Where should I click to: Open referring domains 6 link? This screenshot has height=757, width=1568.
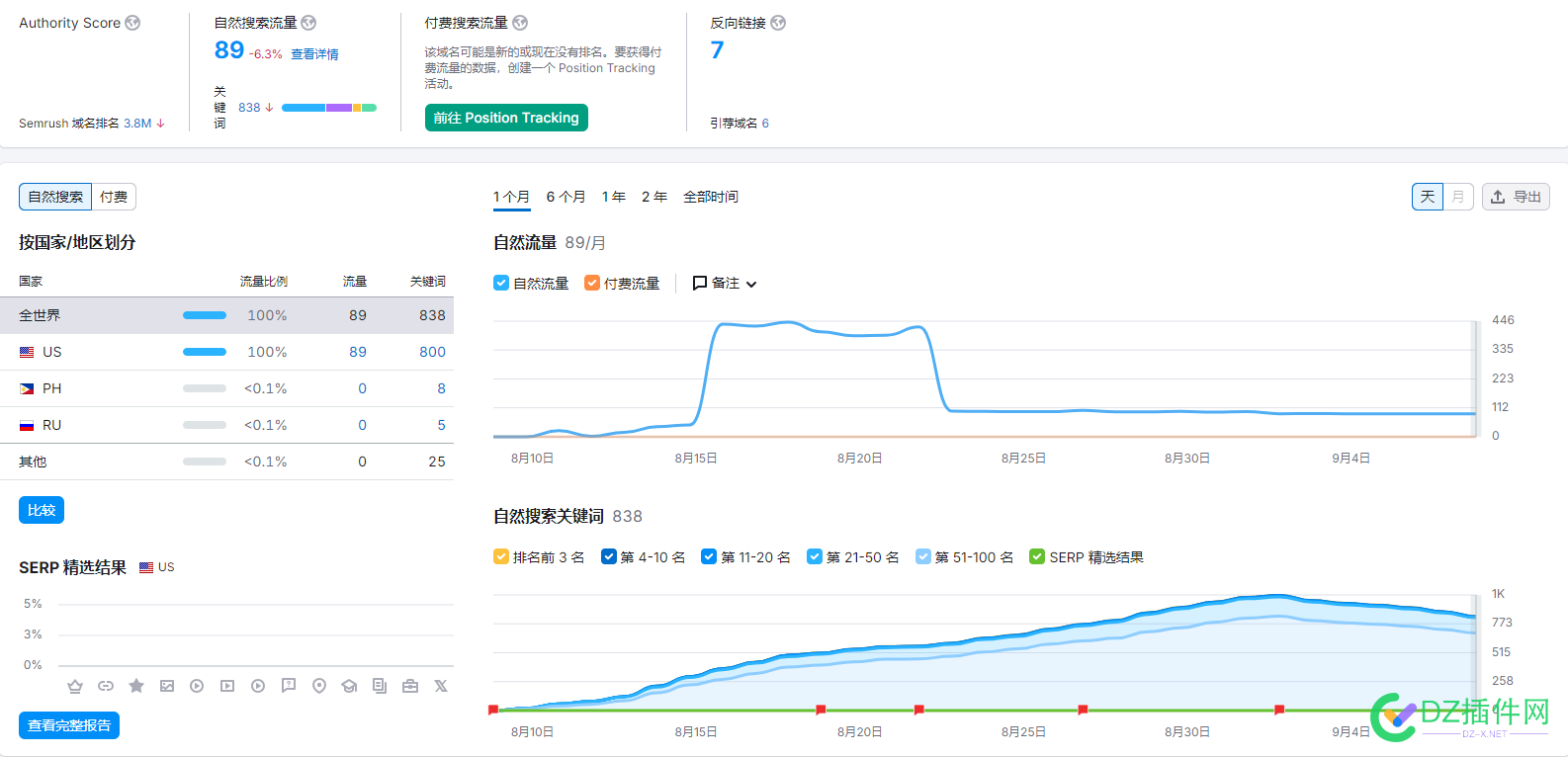(x=765, y=124)
